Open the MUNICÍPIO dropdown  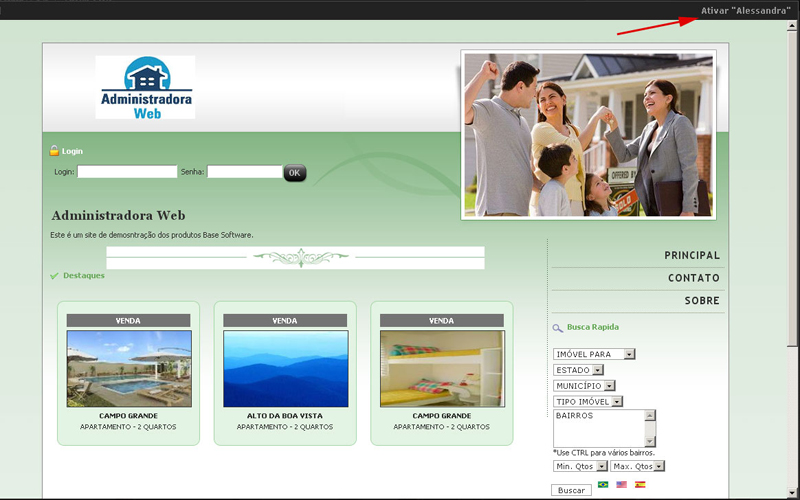coord(584,386)
